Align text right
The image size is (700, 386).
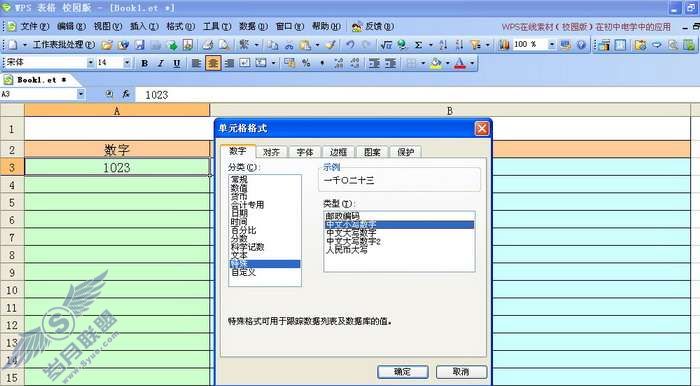point(229,63)
